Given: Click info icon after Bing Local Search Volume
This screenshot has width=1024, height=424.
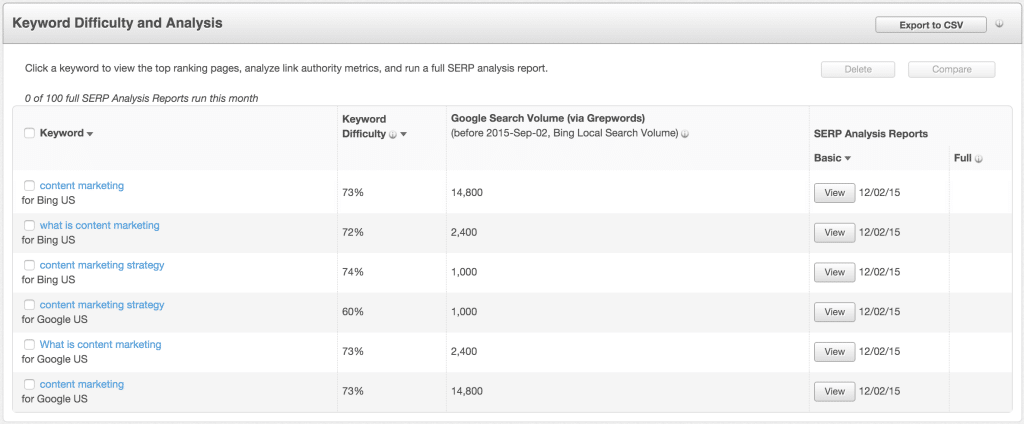Looking at the screenshot, I should click(x=685, y=134).
